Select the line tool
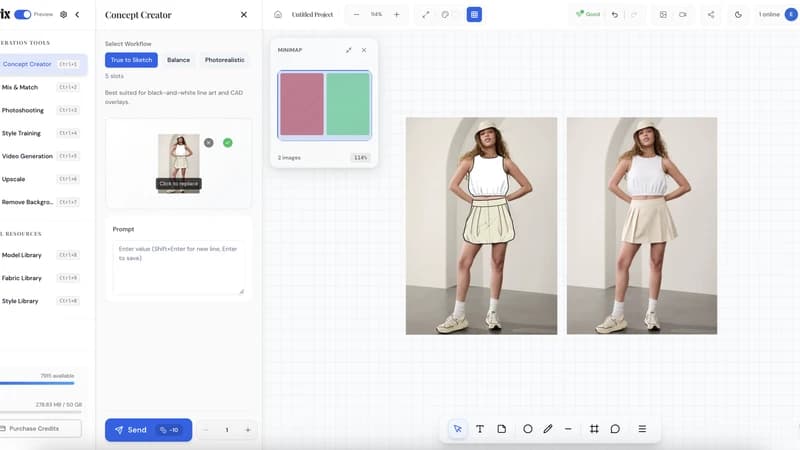 (568, 429)
